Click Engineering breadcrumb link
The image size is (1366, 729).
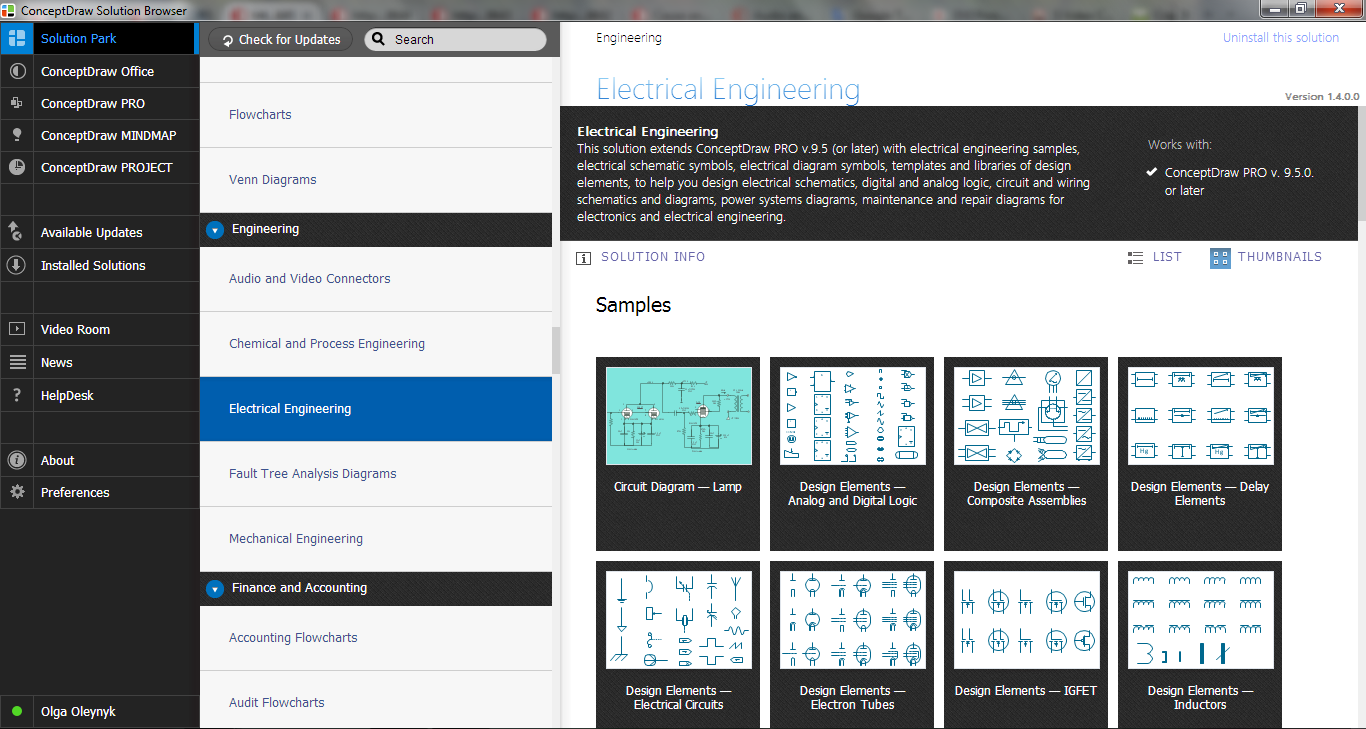(x=629, y=38)
